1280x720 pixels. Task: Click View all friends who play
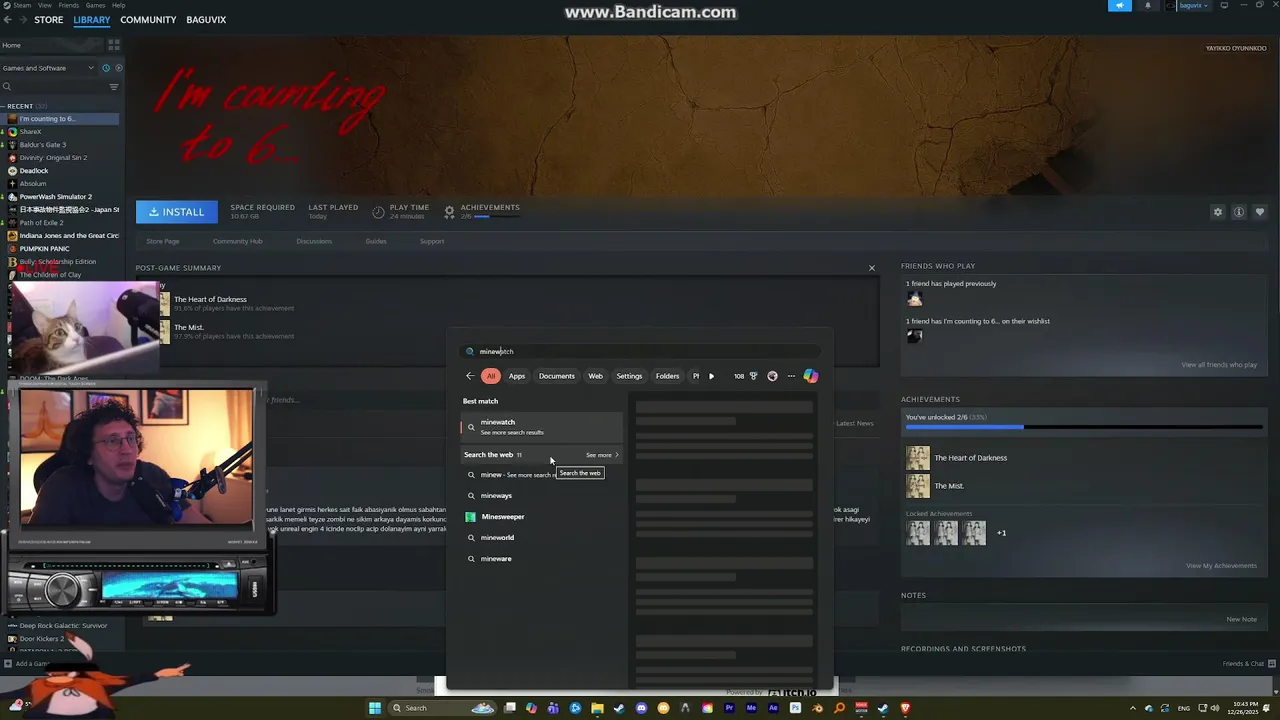(1219, 365)
